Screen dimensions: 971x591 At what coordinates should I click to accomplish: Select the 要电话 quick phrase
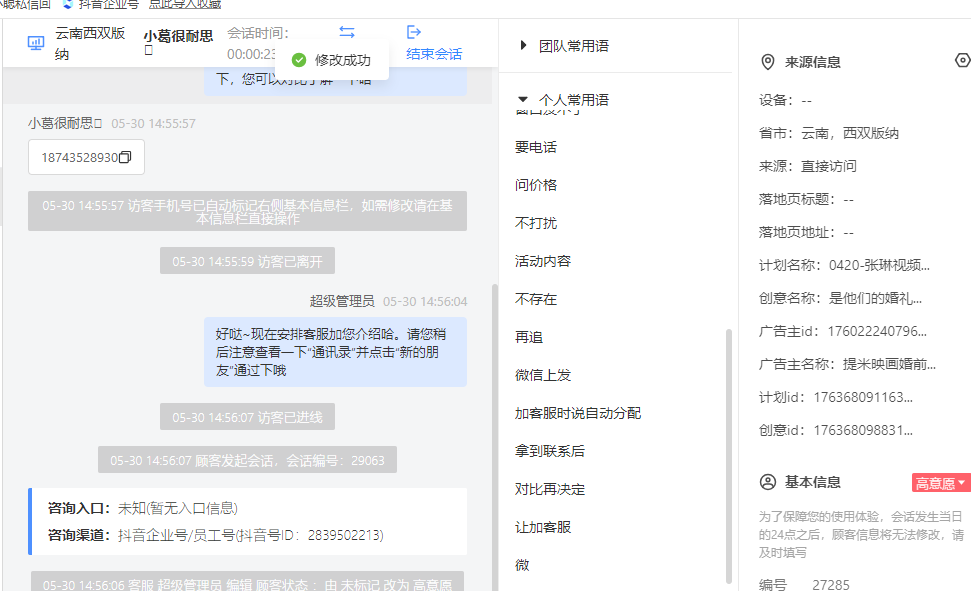536,147
